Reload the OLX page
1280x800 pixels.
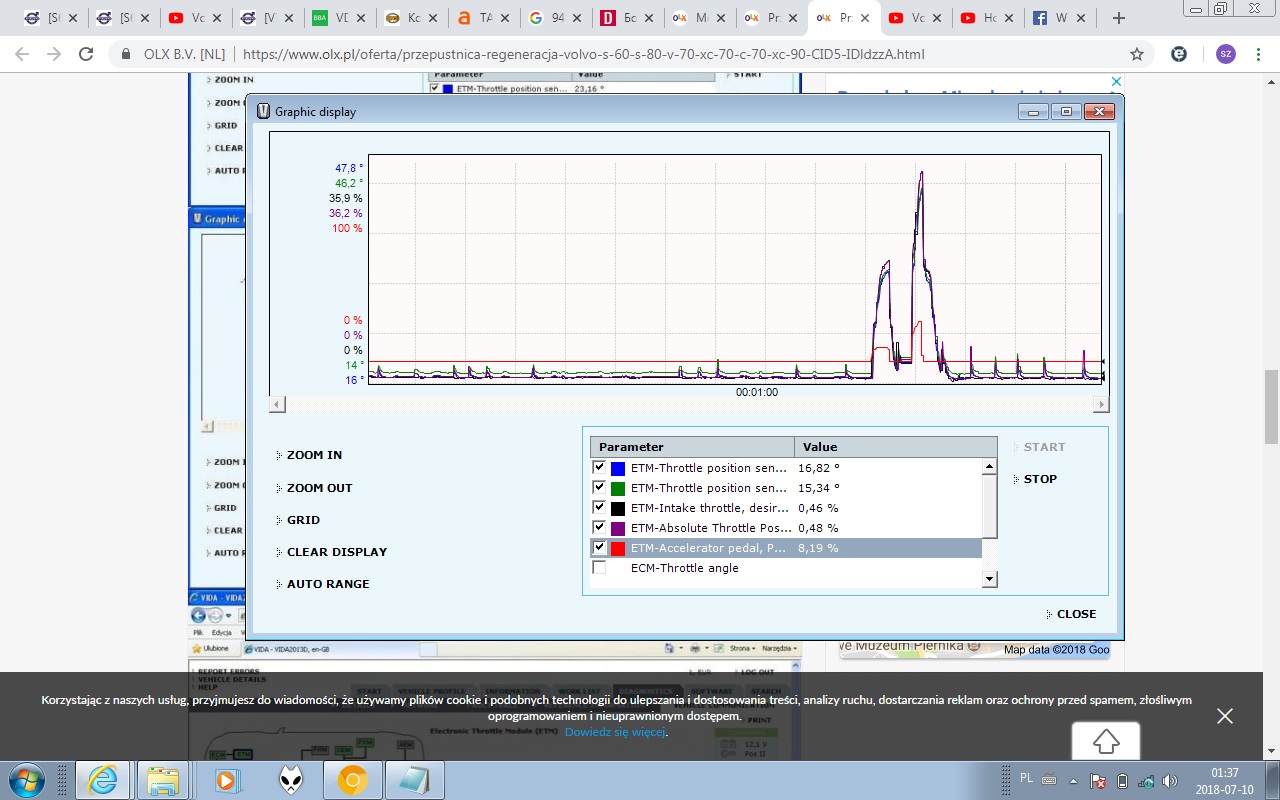86,55
